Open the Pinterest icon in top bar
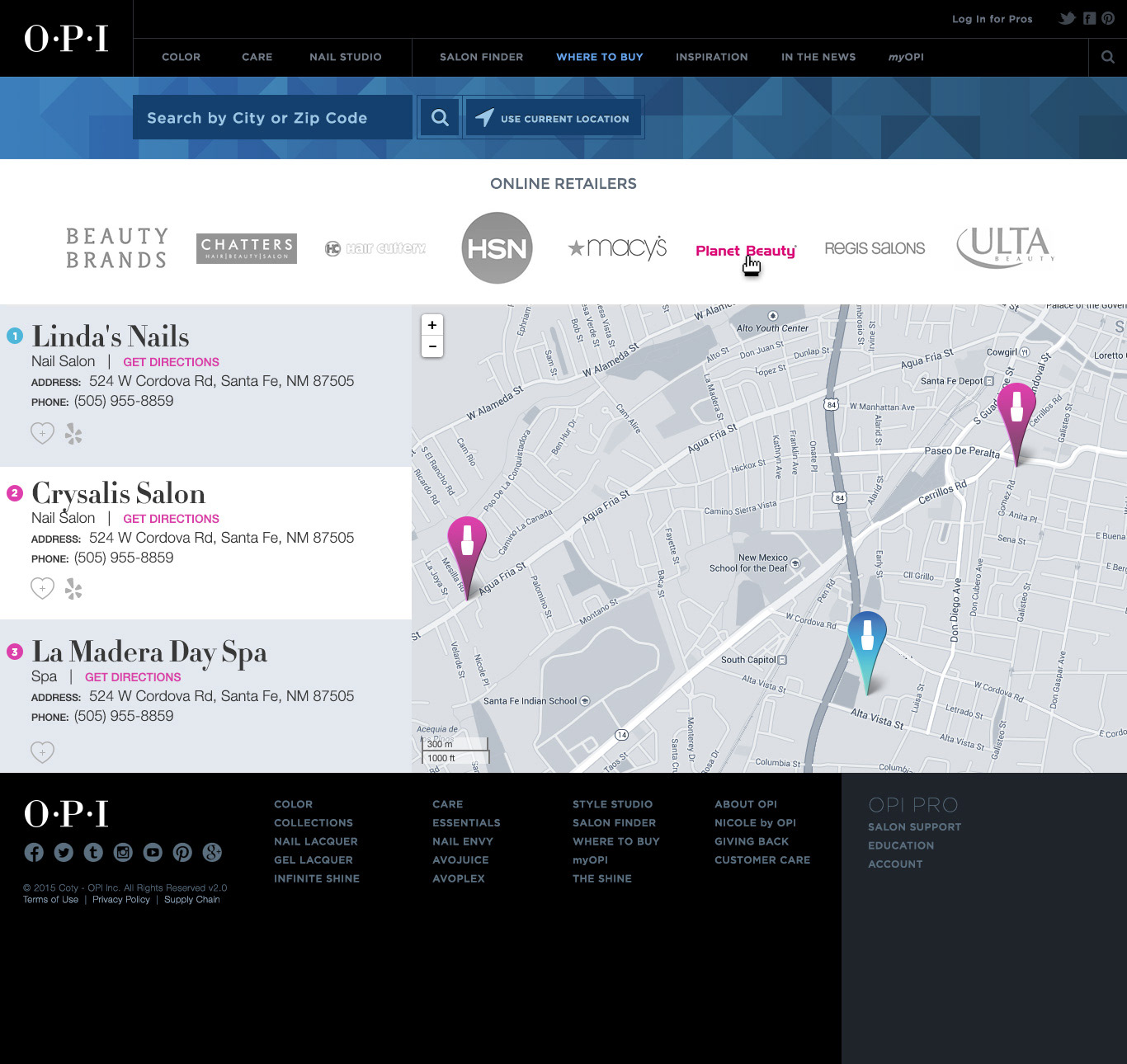 (x=1108, y=18)
